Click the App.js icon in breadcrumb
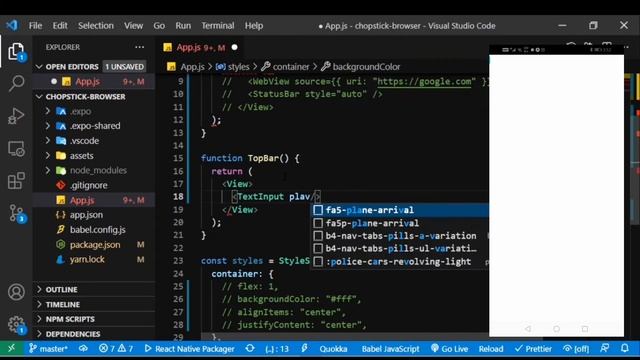 click(x=171, y=67)
